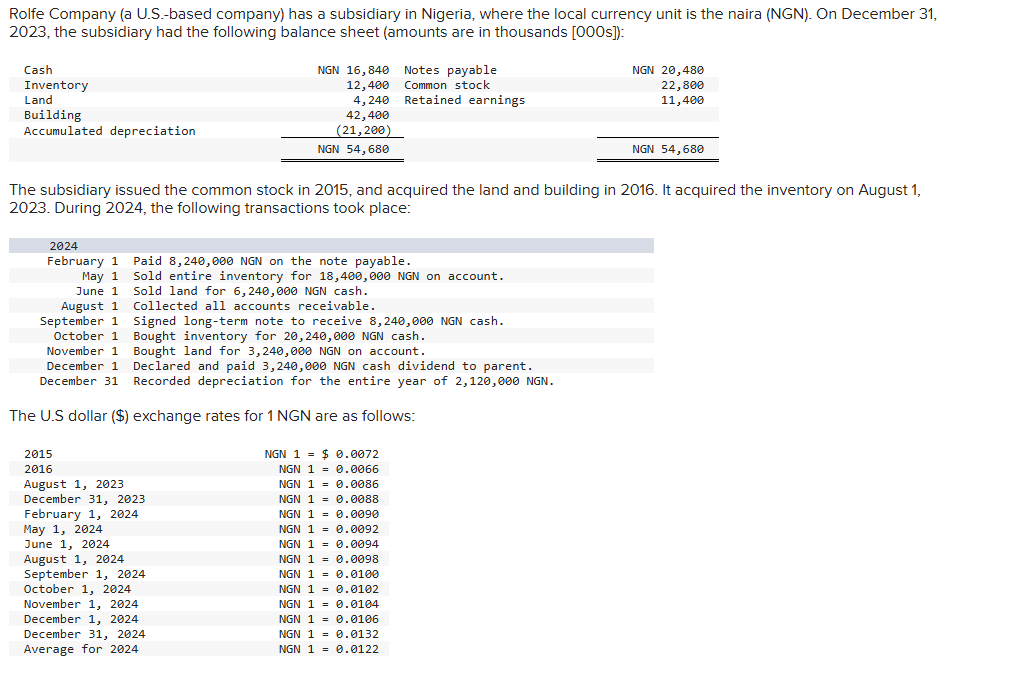Click the Building row label
Image resolution: width=1014 pixels, height=676 pixels.
coord(52,115)
